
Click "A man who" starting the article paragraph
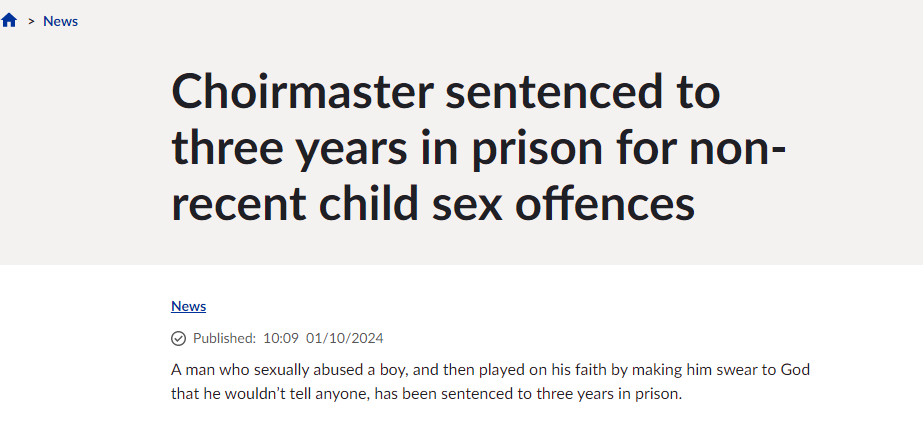click(x=207, y=370)
